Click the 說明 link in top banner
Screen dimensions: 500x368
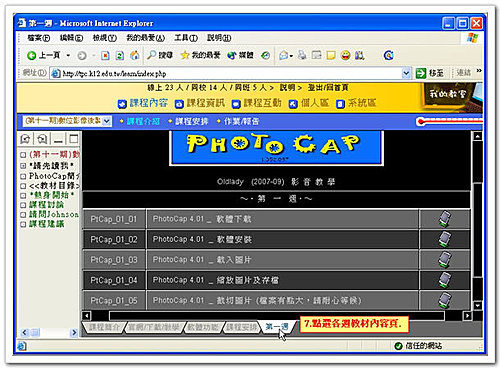[x=288, y=88]
